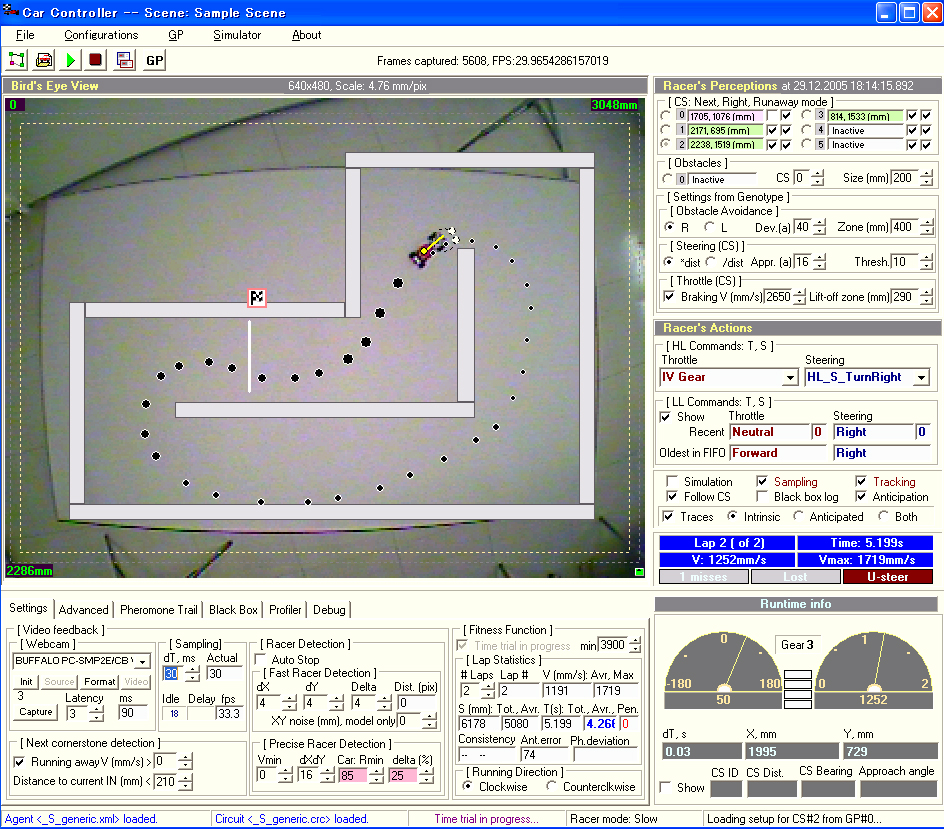The width and height of the screenshot is (944, 829).
Task: Click the checkered finish flag marker
Action: coord(257,297)
